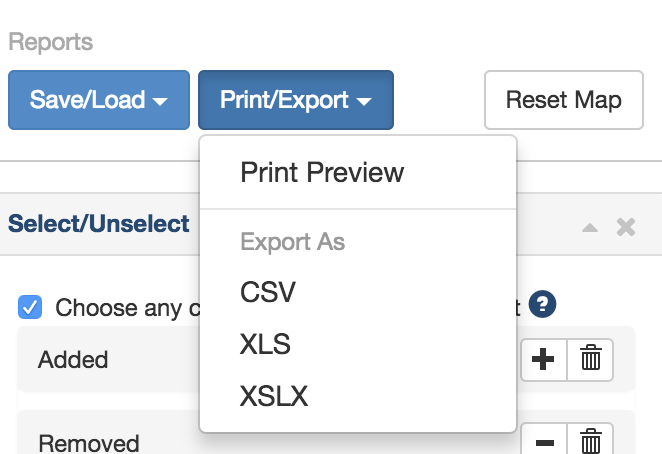This screenshot has width=662, height=454.
Task: Open the Save/Load dropdown
Action: click(98, 100)
